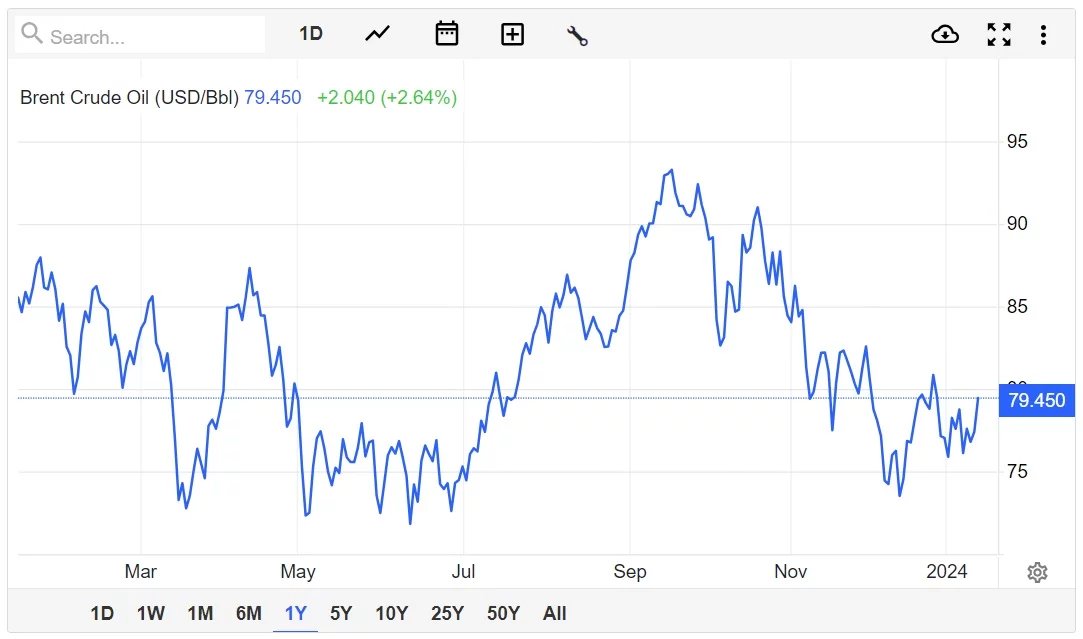Switch to the 1W time range
This screenshot has height=639, width=1083.
point(151,613)
